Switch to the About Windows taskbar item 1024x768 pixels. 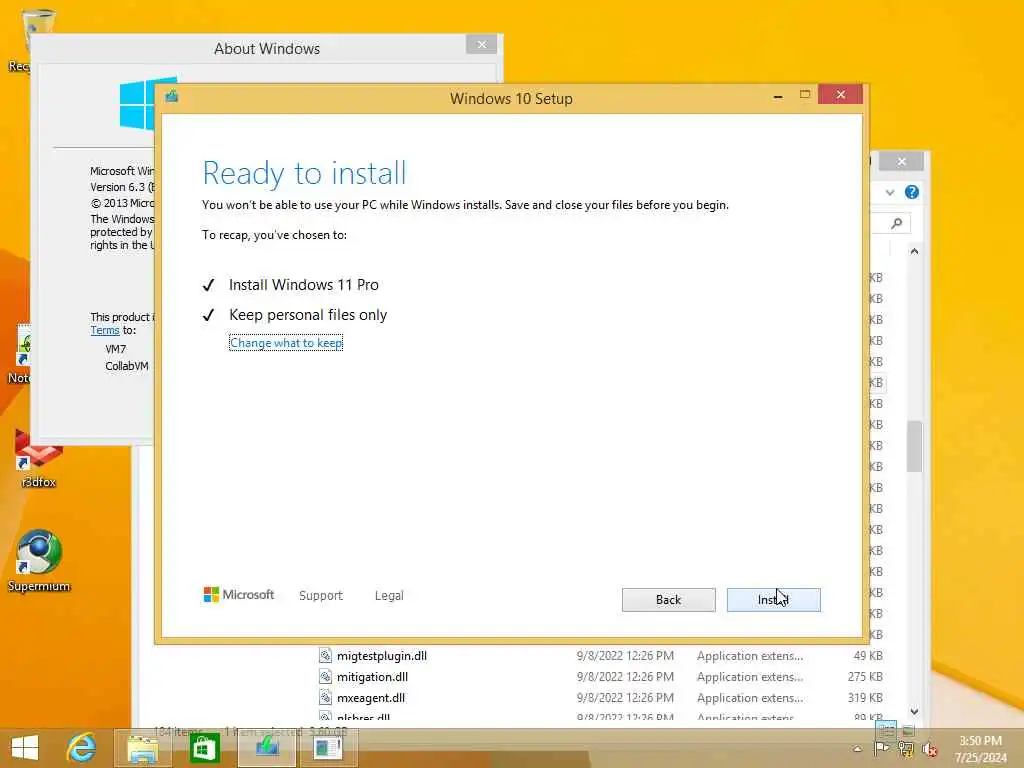tap(328, 748)
